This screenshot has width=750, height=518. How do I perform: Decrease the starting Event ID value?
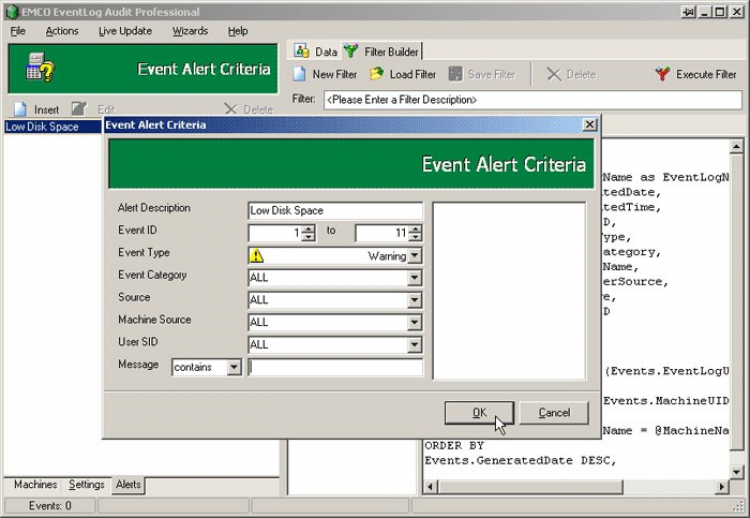coord(309,237)
